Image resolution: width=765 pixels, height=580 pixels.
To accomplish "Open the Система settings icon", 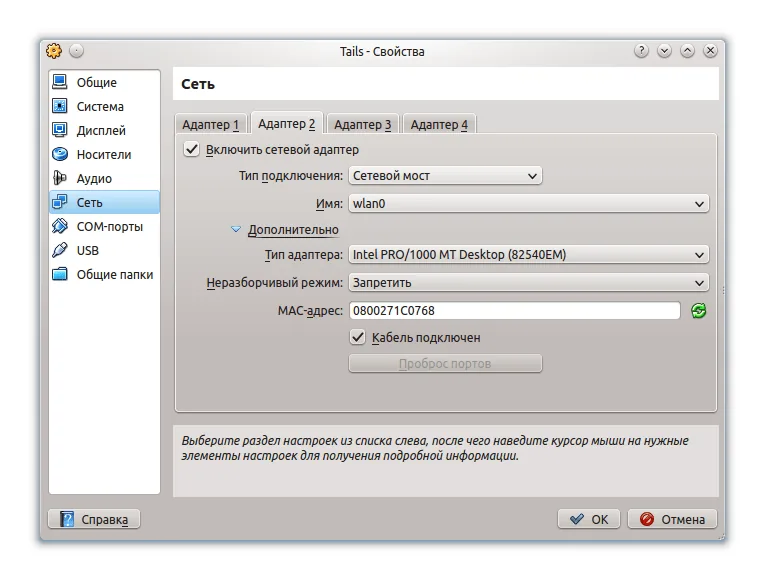I will coord(60,106).
